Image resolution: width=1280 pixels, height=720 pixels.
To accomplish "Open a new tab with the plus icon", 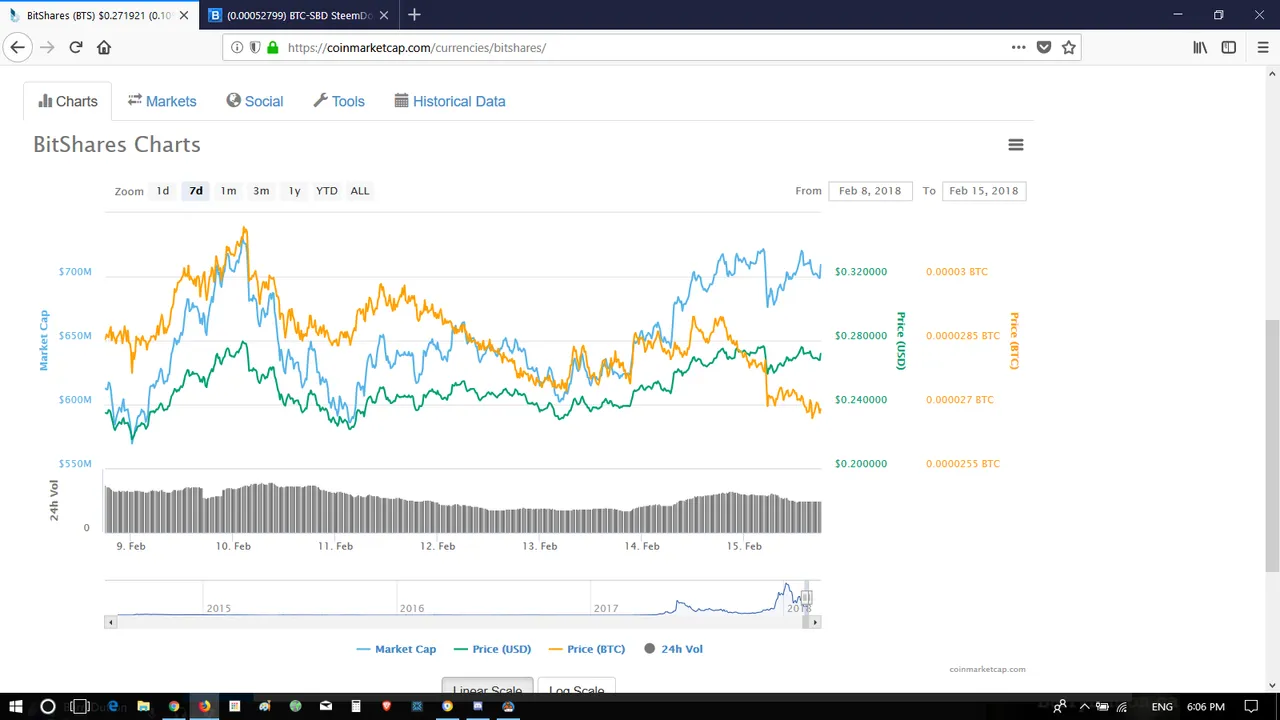I will click(x=414, y=15).
